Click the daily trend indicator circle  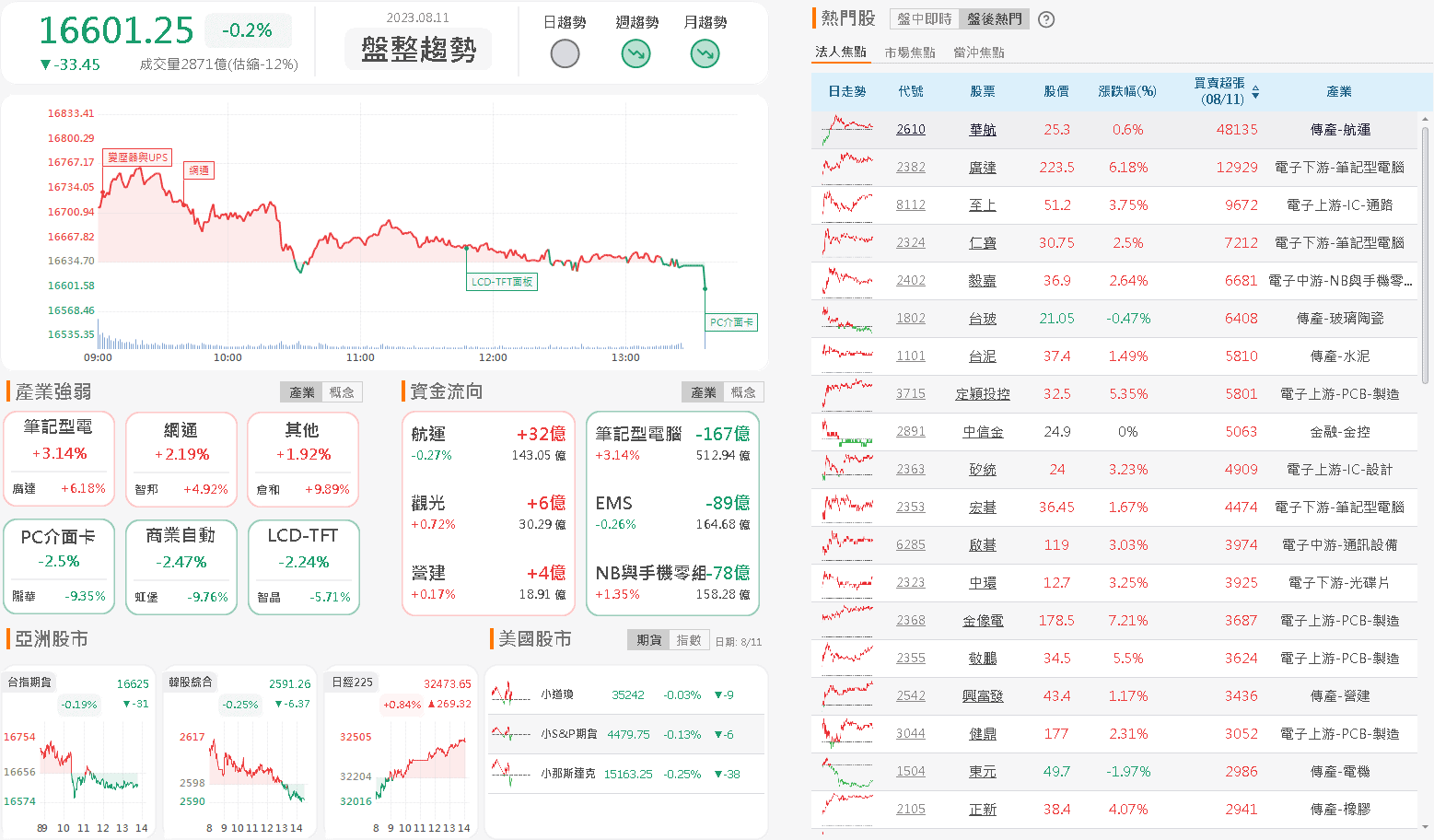(x=565, y=53)
